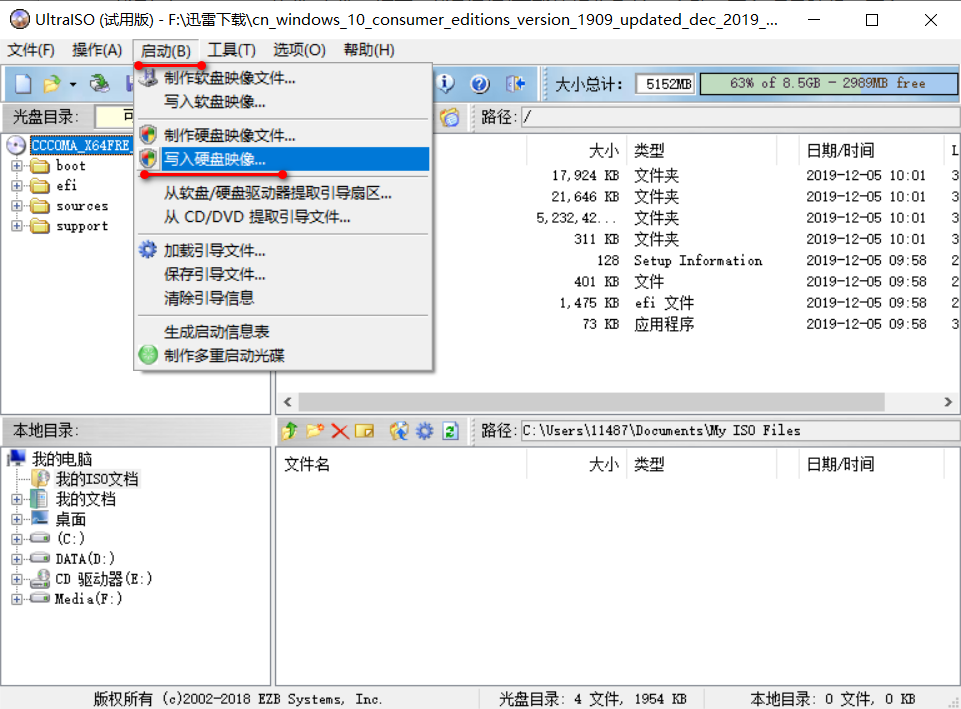Click the Open CD/DVD disc toolbar icon
961x709 pixels.
(x=99, y=83)
